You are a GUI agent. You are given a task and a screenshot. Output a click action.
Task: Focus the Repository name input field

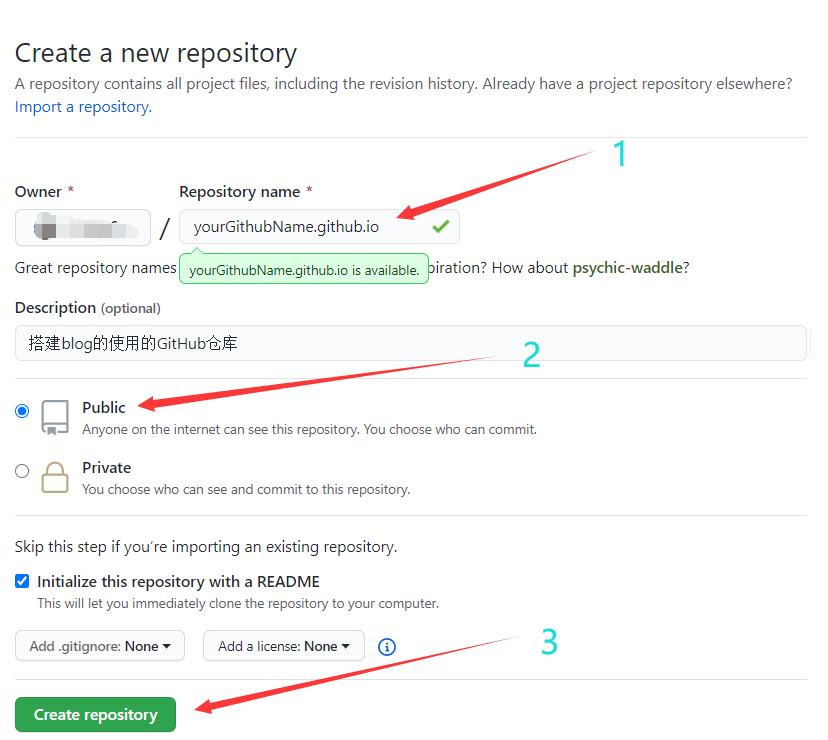319,227
